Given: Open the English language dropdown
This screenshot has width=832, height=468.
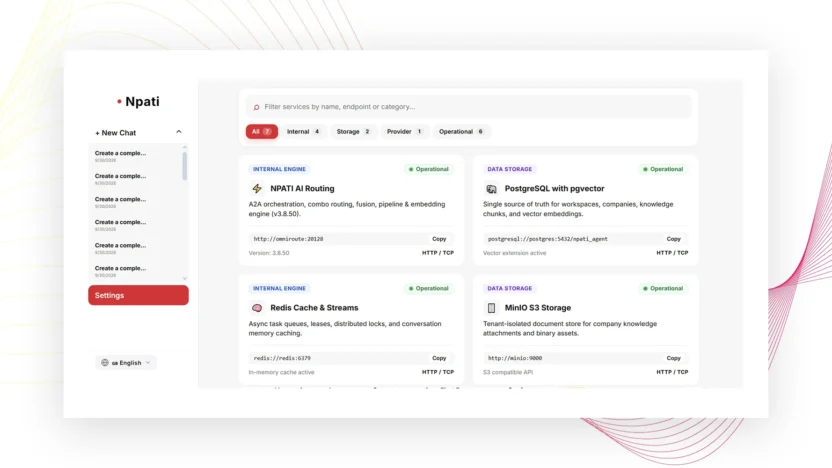Looking at the screenshot, I should [126, 362].
